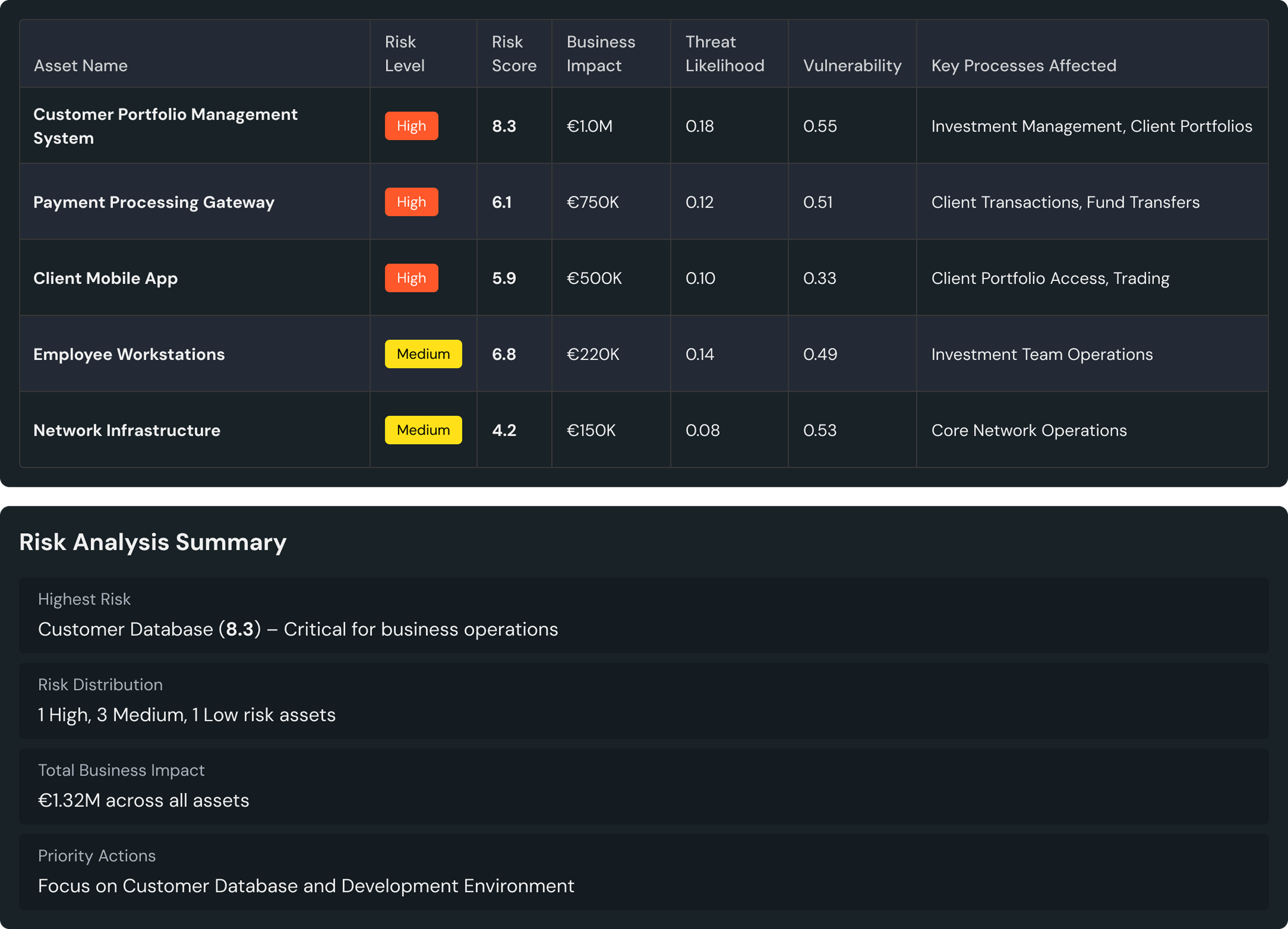Select the Payment Processing Gateway asset name

[x=153, y=202]
